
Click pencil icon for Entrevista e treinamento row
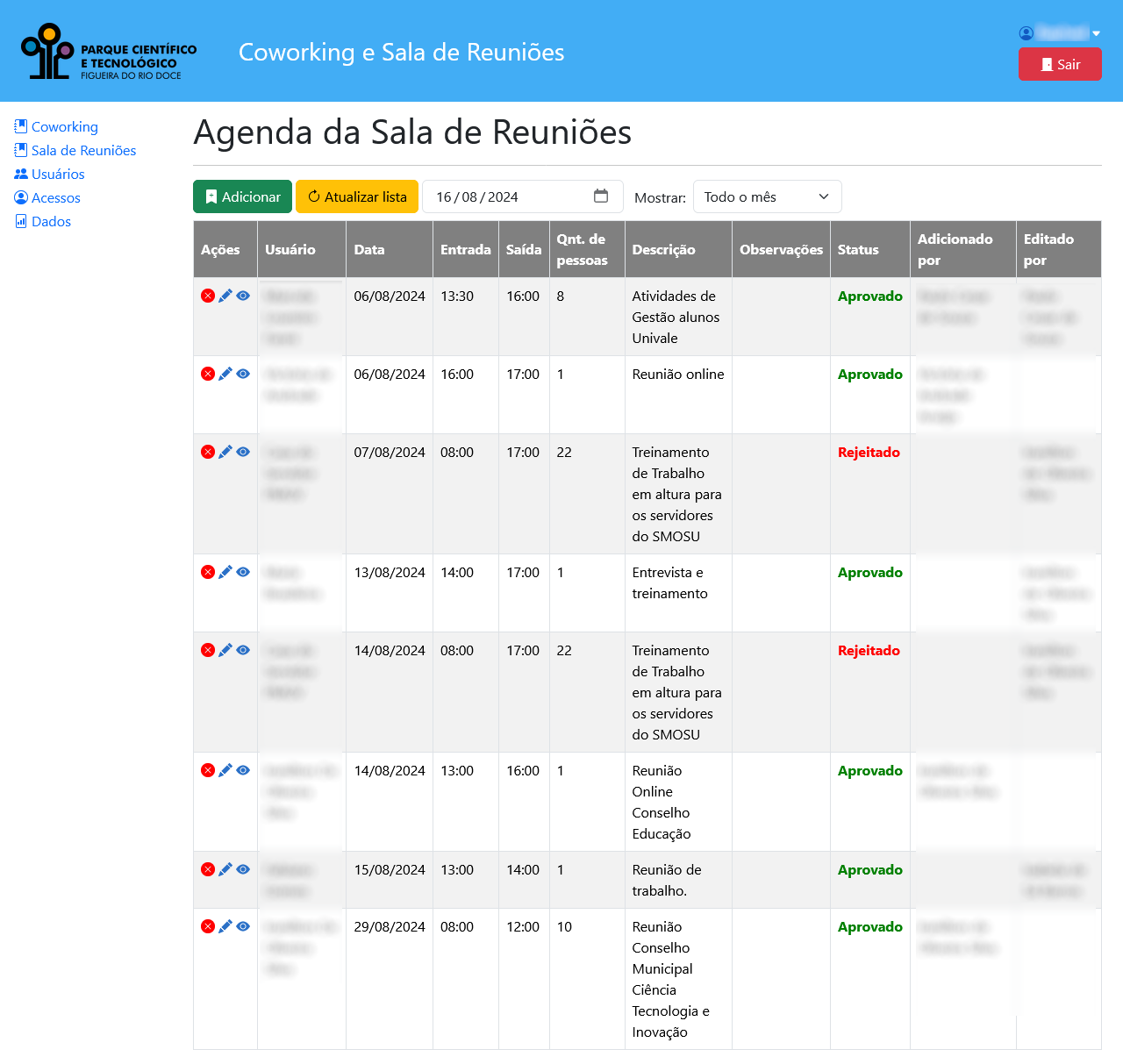[225, 572]
